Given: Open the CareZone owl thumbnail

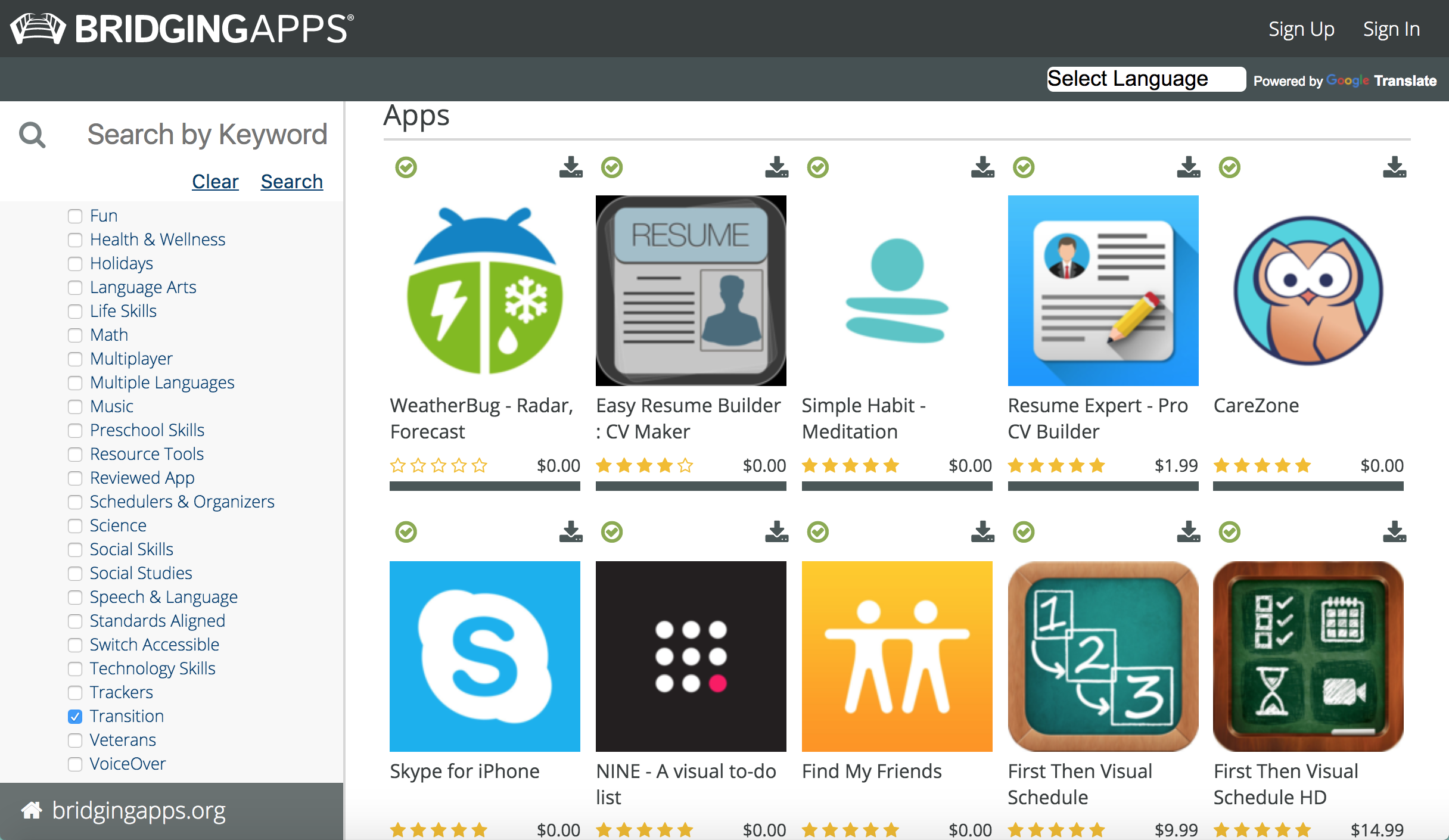Looking at the screenshot, I should 1308,291.
